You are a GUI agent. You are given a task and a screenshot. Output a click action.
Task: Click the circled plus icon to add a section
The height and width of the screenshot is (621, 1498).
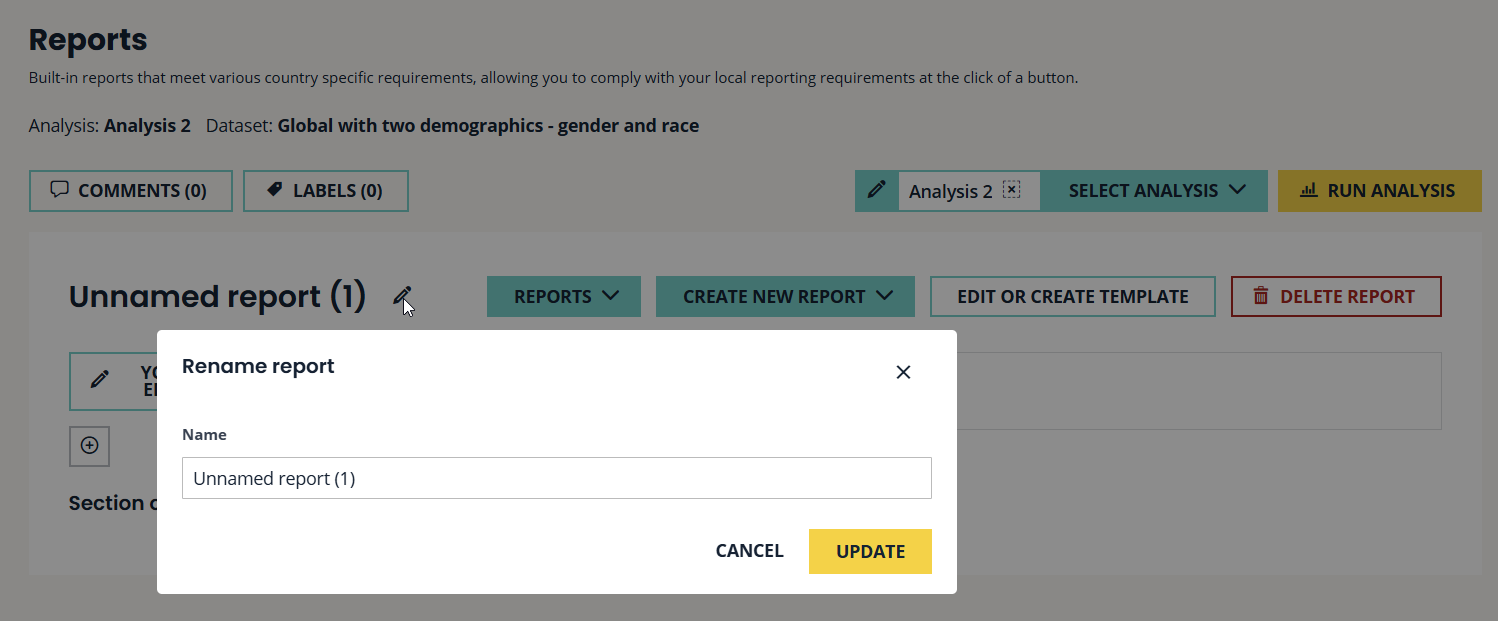click(89, 446)
